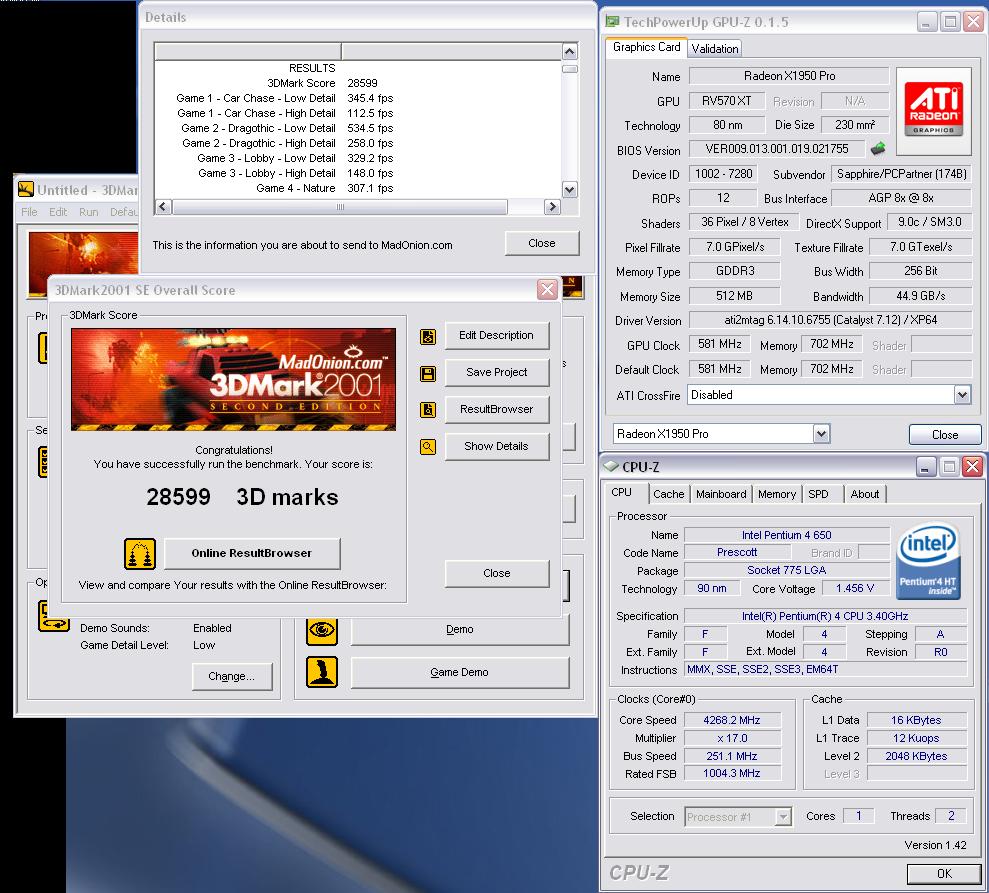Click the Save Project floppy icon
Viewport: 989px width, 893px height.
click(428, 373)
